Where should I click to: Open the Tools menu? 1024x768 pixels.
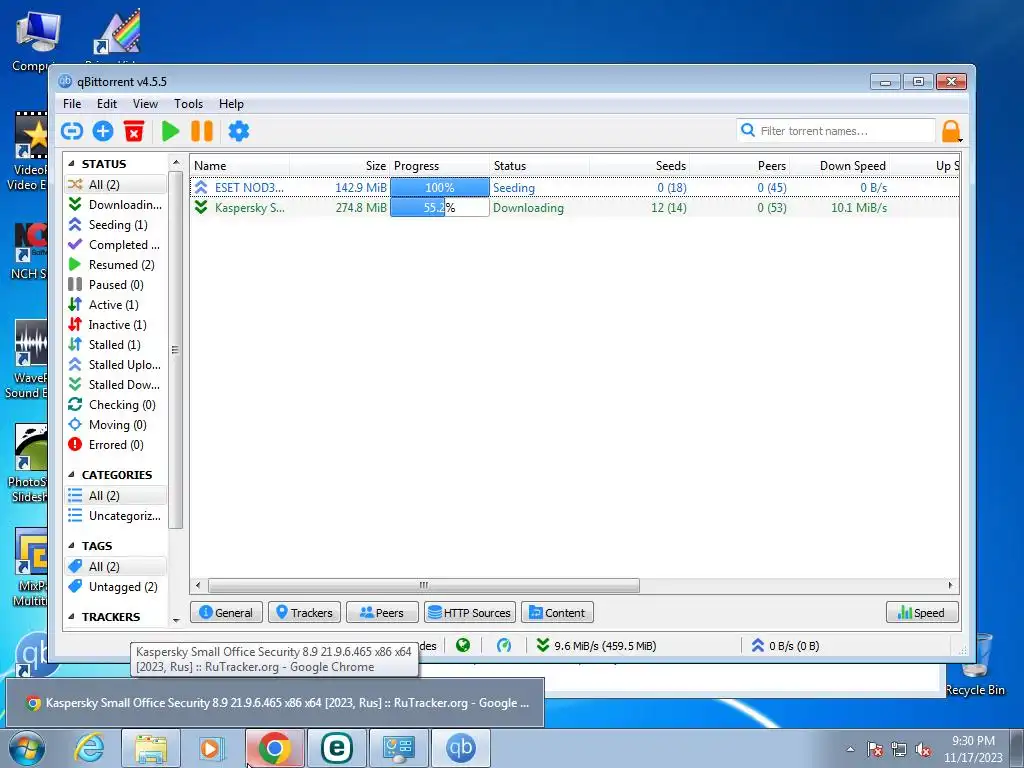pos(188,103)
